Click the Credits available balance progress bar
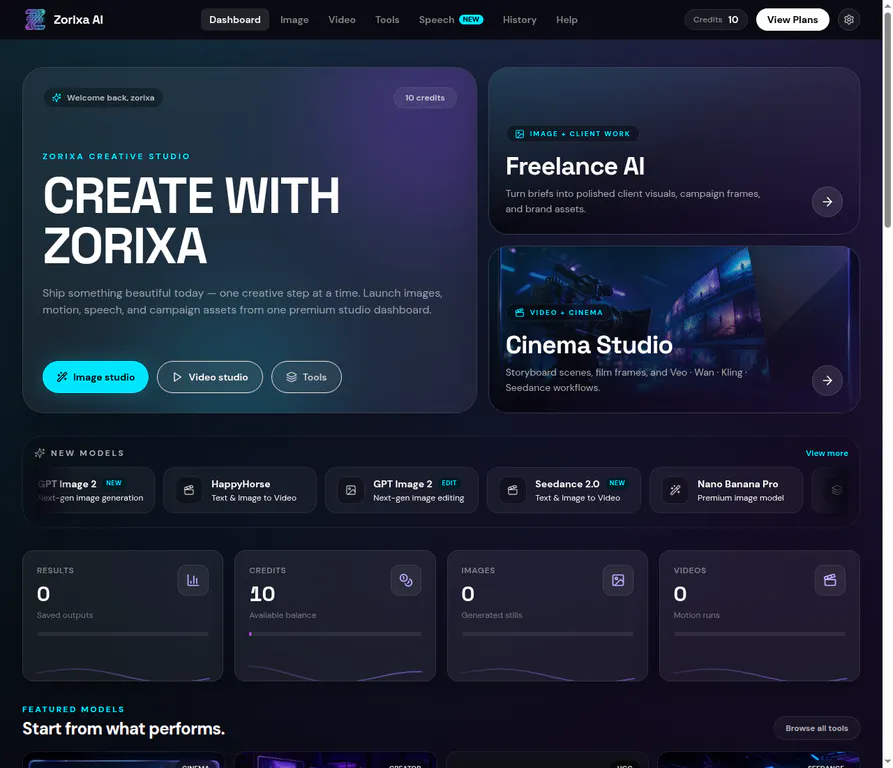Image resolution: width=893 pixels, height=768 pixels. (x=335, y=634)
